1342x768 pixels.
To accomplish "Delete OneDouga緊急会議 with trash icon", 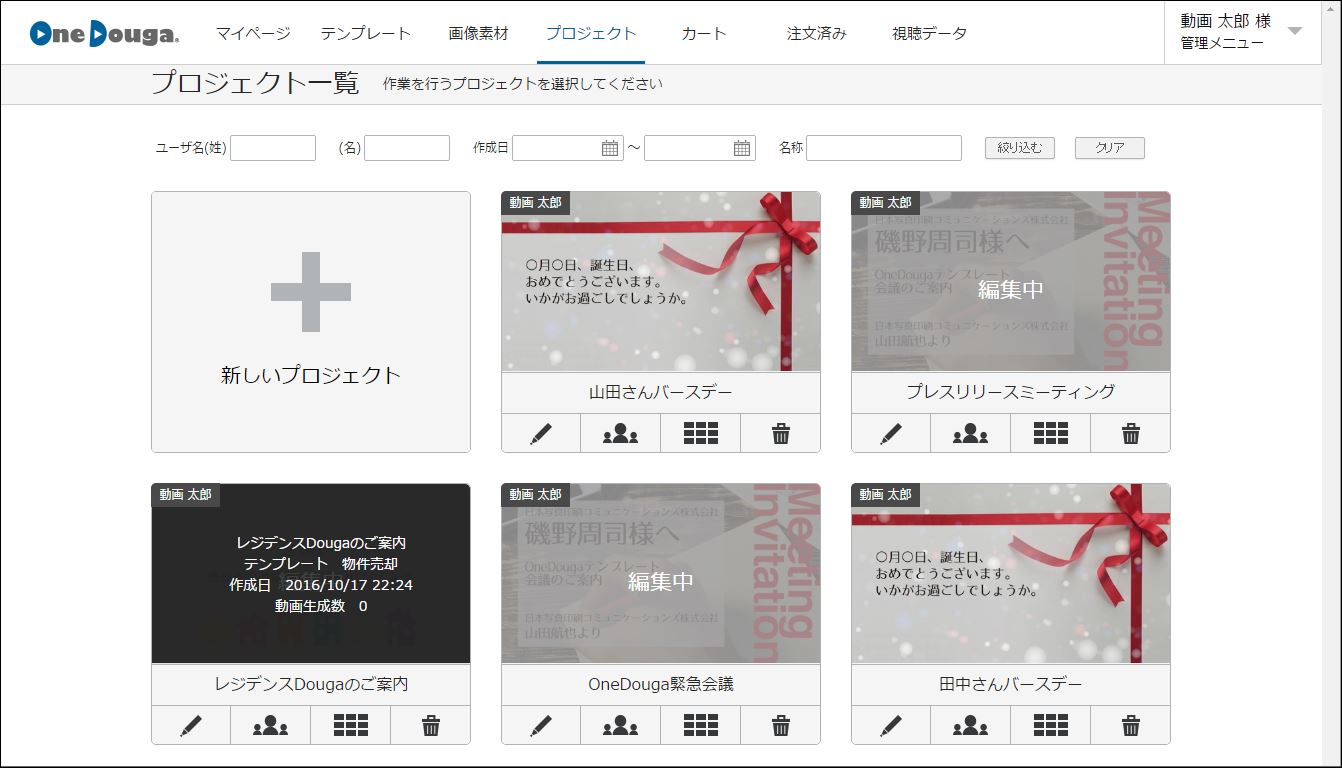I will (781, 726).
